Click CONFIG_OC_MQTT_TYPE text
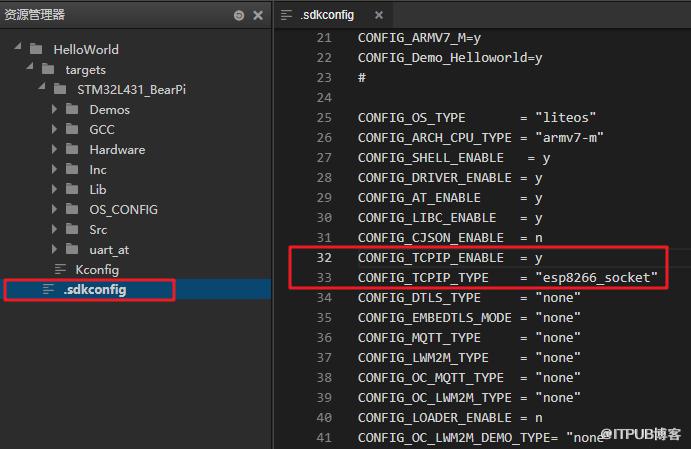Image resolution: width=691 pixels, height=449 pixels. coord(431,378)
